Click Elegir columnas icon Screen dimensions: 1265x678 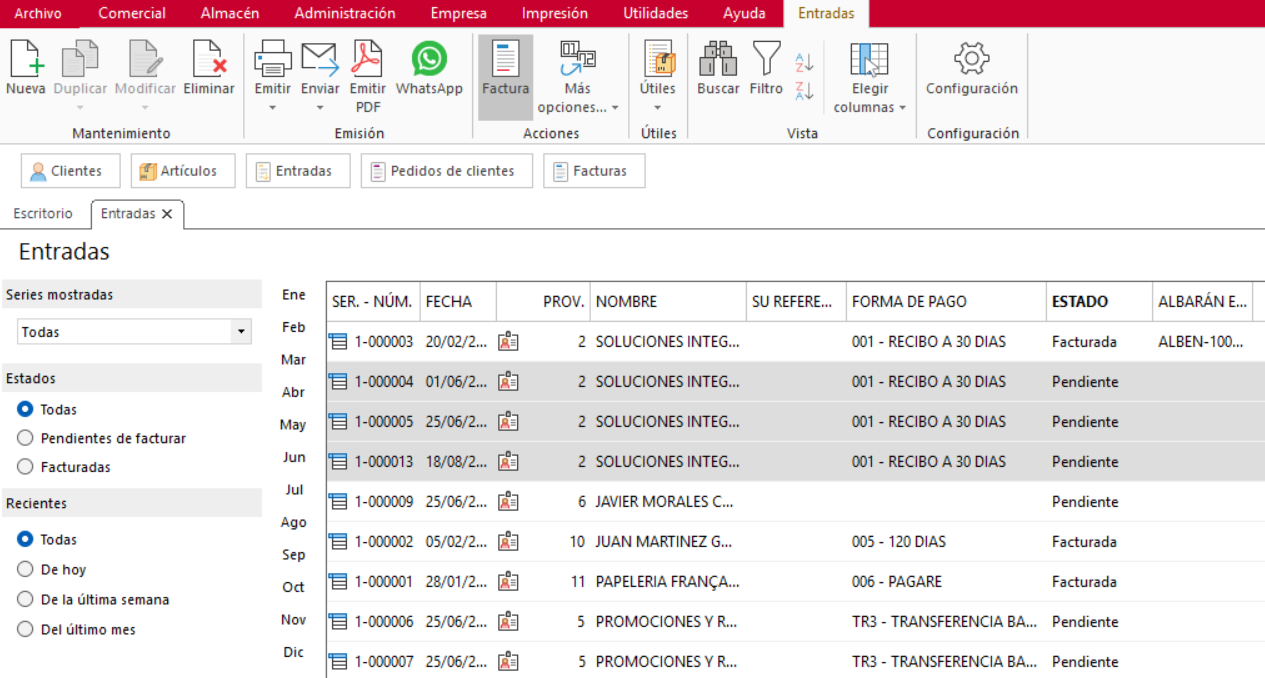coord(869,59)
